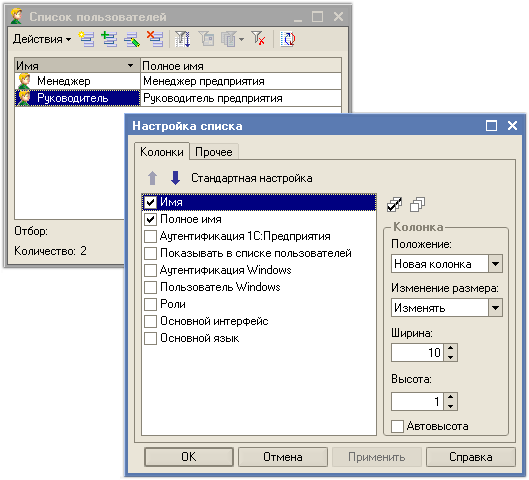Click the move column up arrow

tap(152, 178)
